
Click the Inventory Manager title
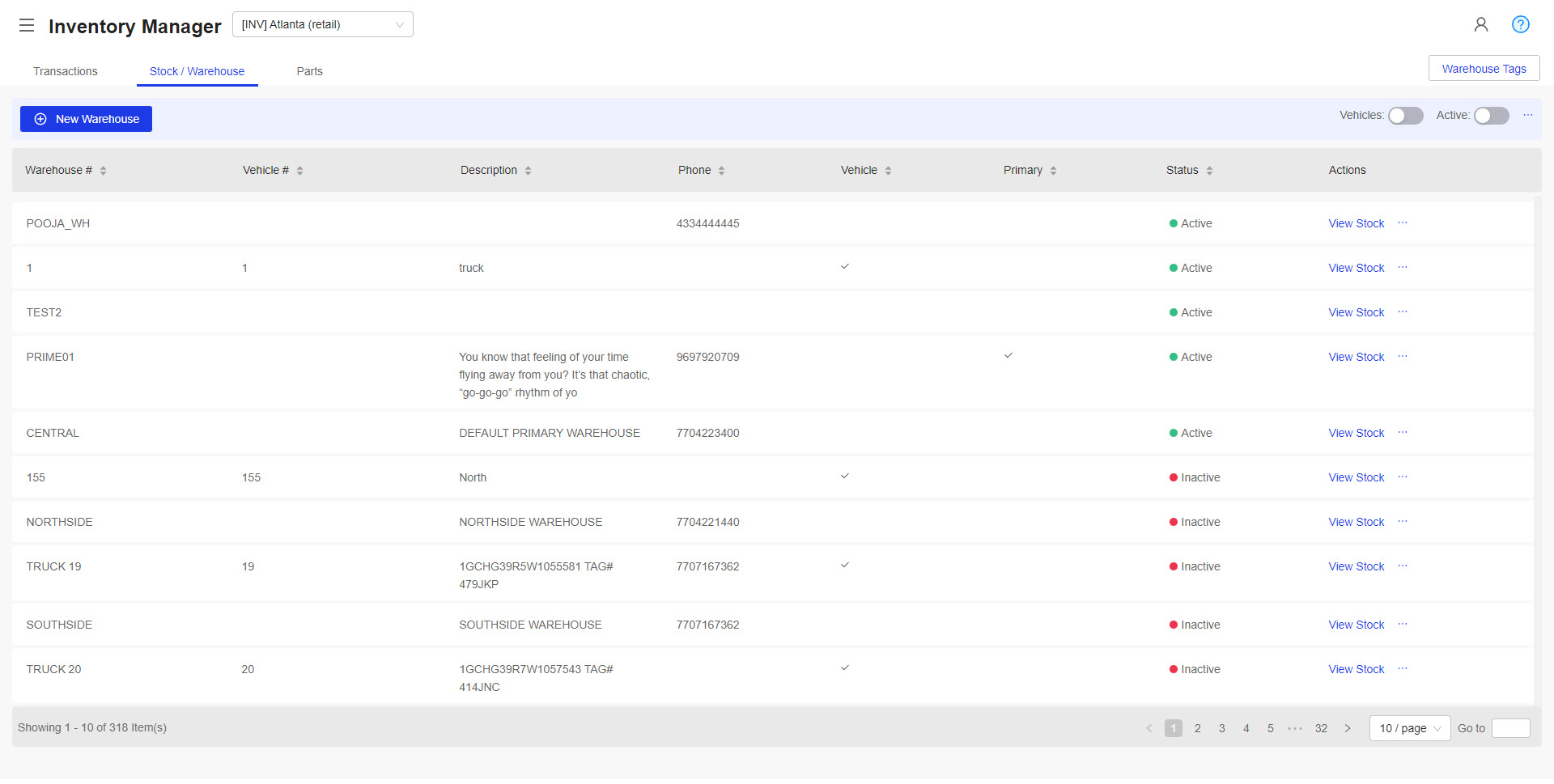135,26
